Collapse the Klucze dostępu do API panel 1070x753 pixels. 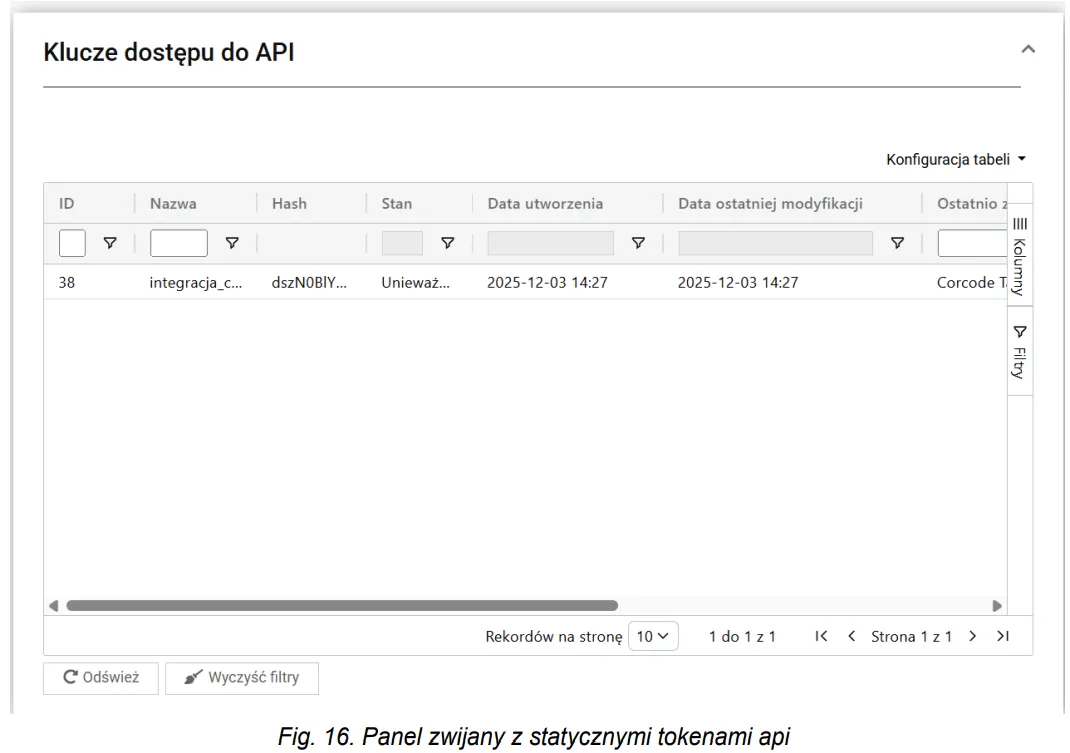pyautogui.click(x=1027, y=49)
